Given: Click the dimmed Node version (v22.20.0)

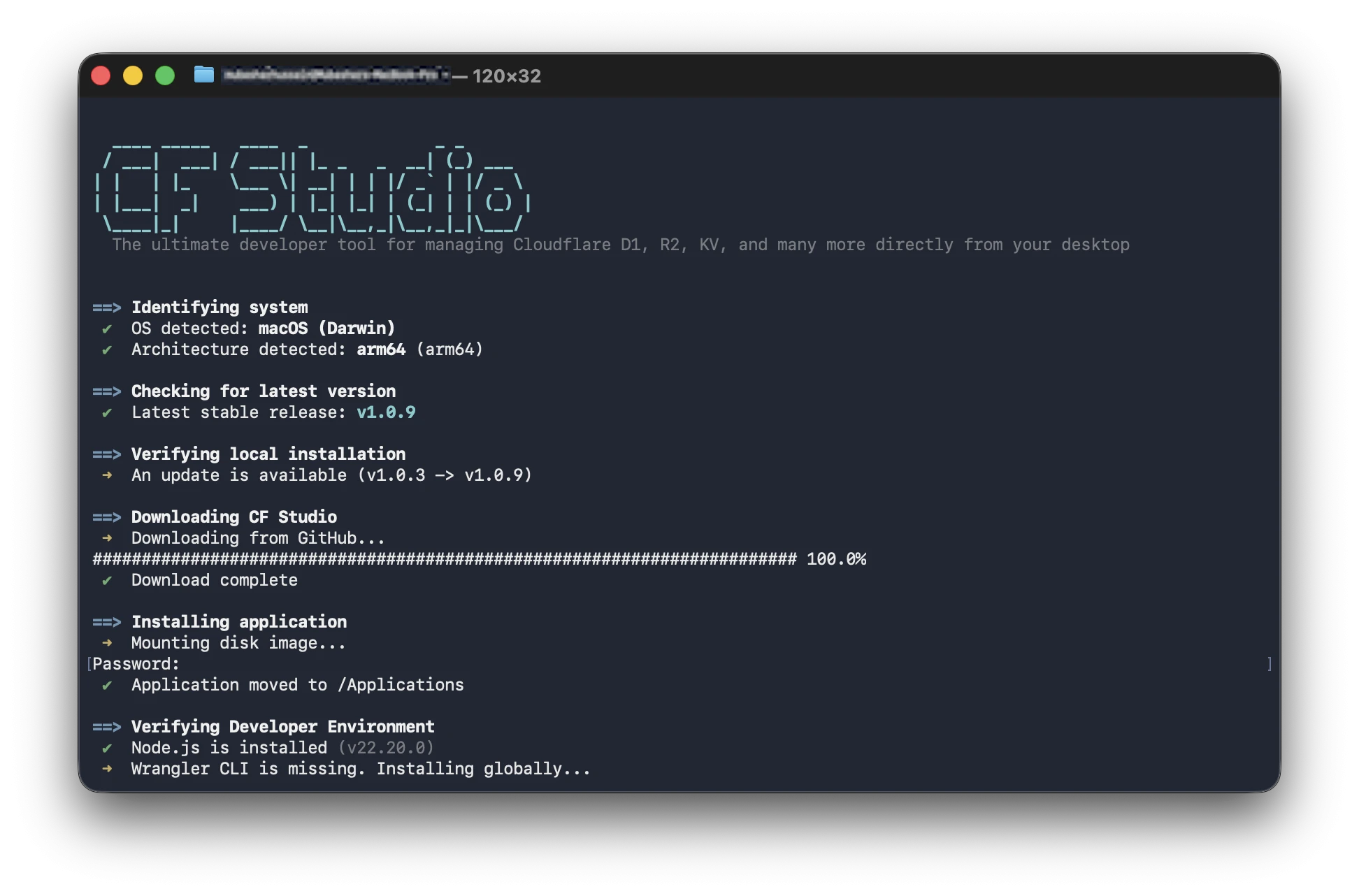Looking at the screenshot, I should 387,748.
